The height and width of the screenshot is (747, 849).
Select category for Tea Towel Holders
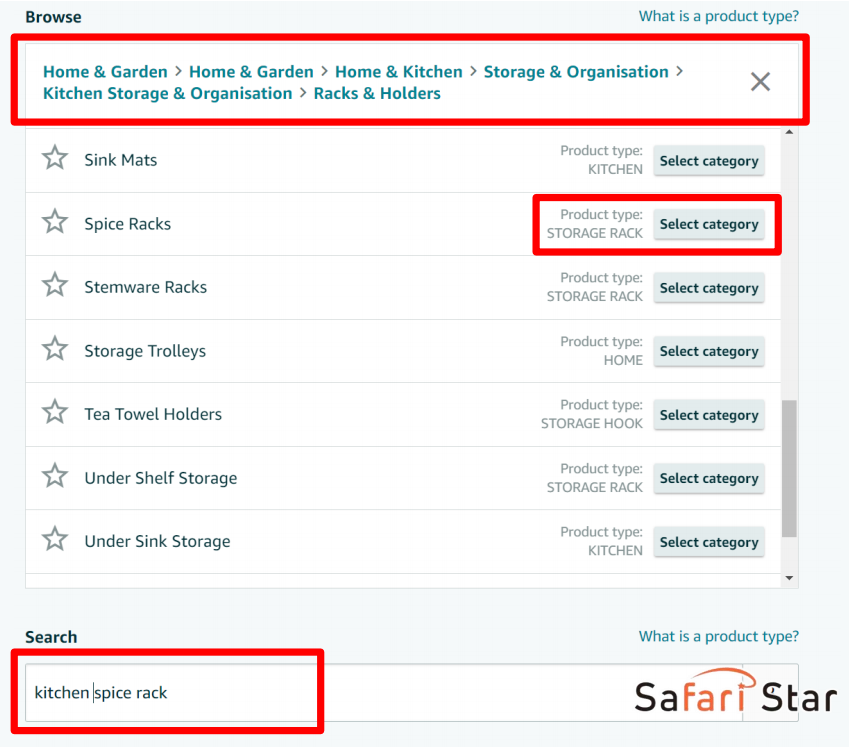pyautogui.click(x=709, y=415)
